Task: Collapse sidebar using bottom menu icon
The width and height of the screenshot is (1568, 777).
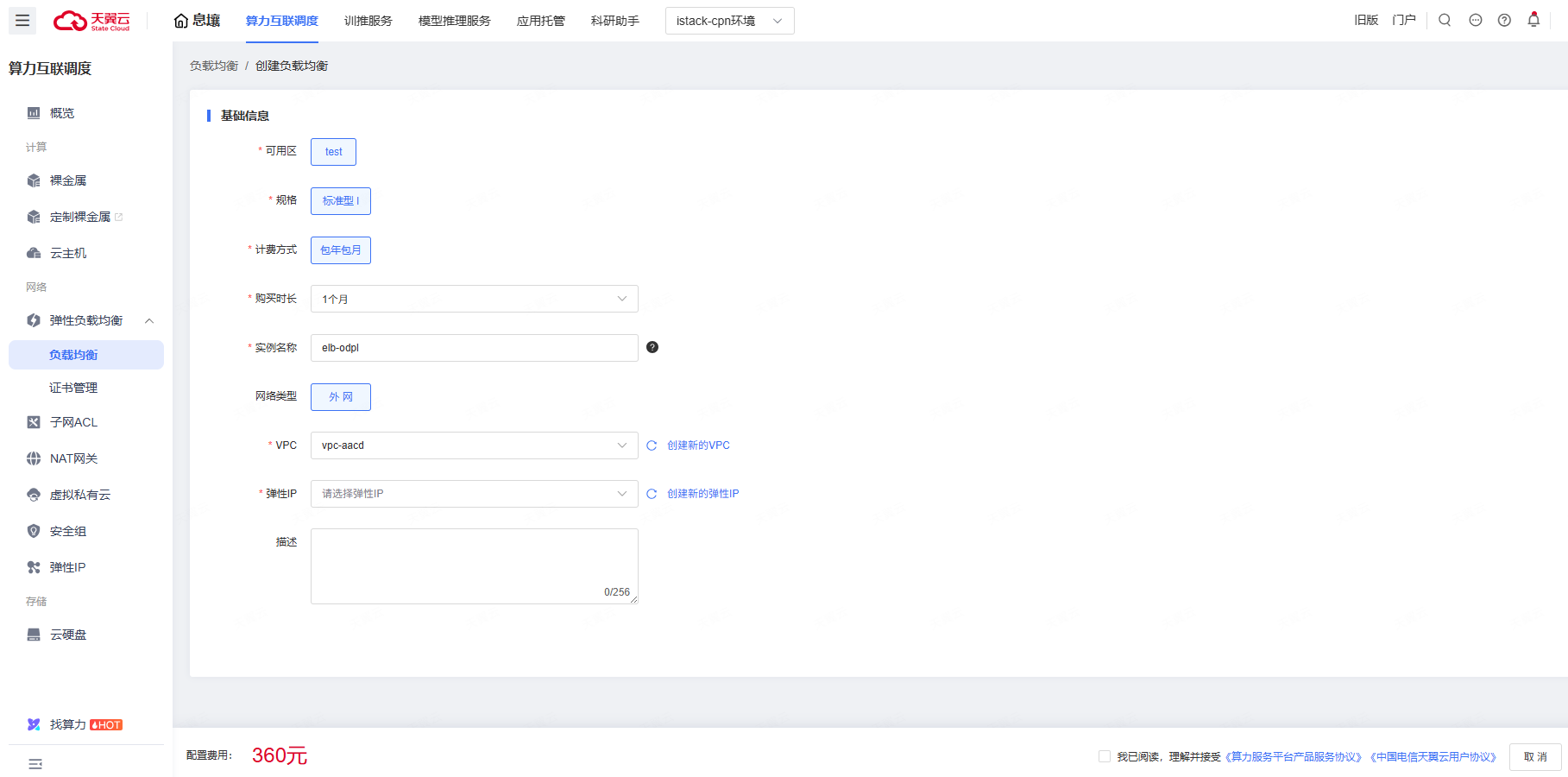Action: [x=35, y=763]
